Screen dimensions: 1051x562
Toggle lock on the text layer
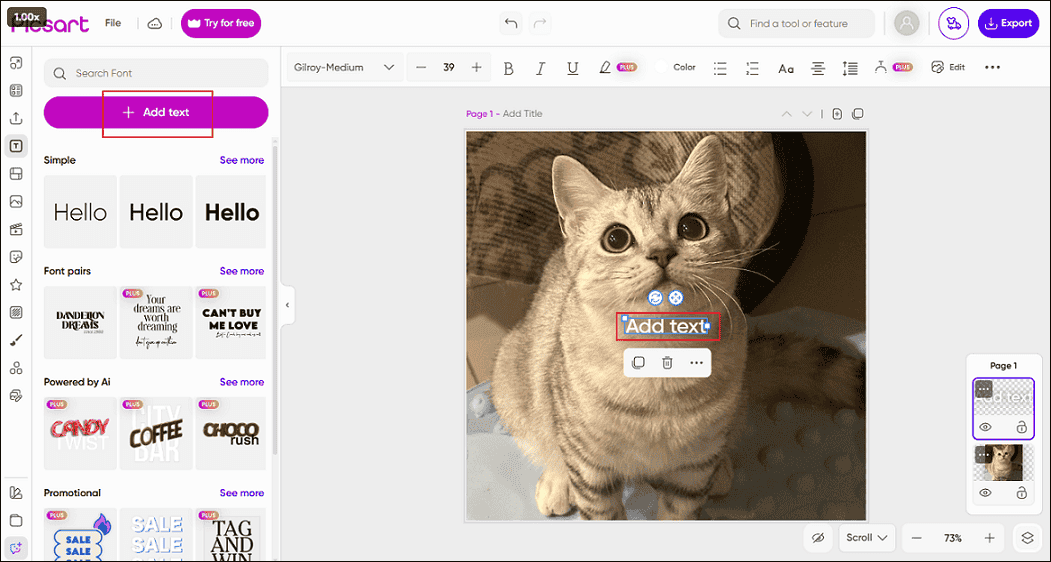click(x=1021, y=427)
